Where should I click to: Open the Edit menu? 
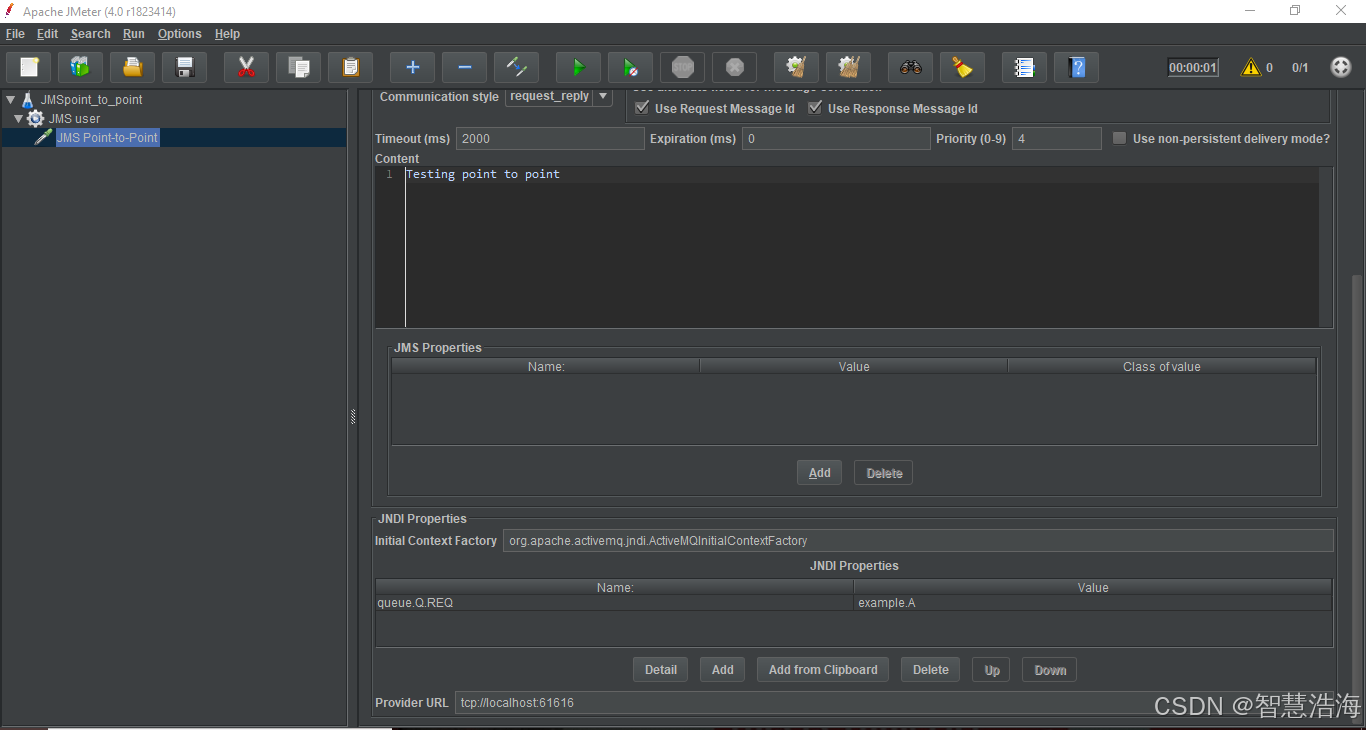pyautogui.click(x=47, y=34)
